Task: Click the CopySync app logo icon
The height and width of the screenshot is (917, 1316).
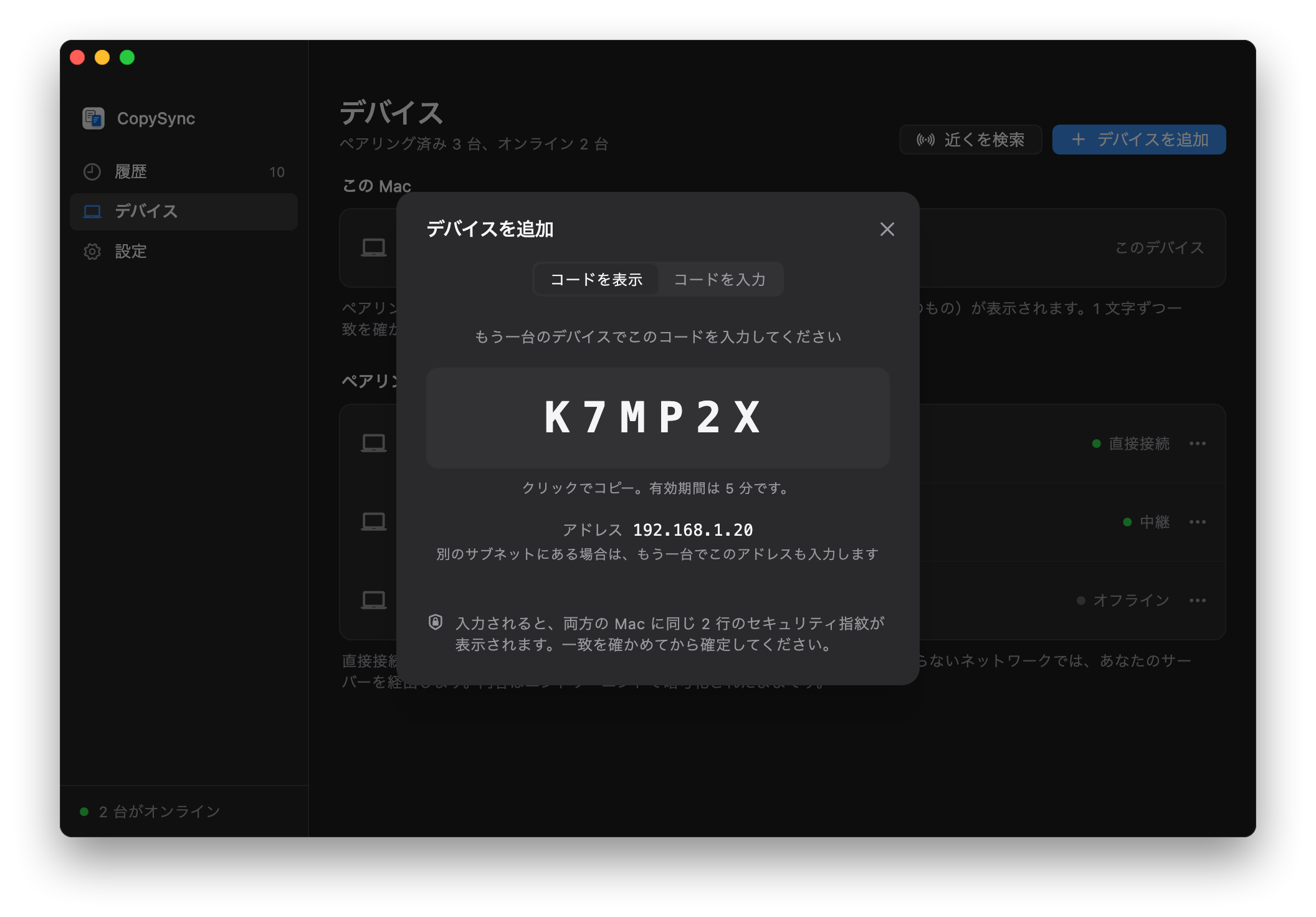Action: pyautogui.click(x=93, y=118)
